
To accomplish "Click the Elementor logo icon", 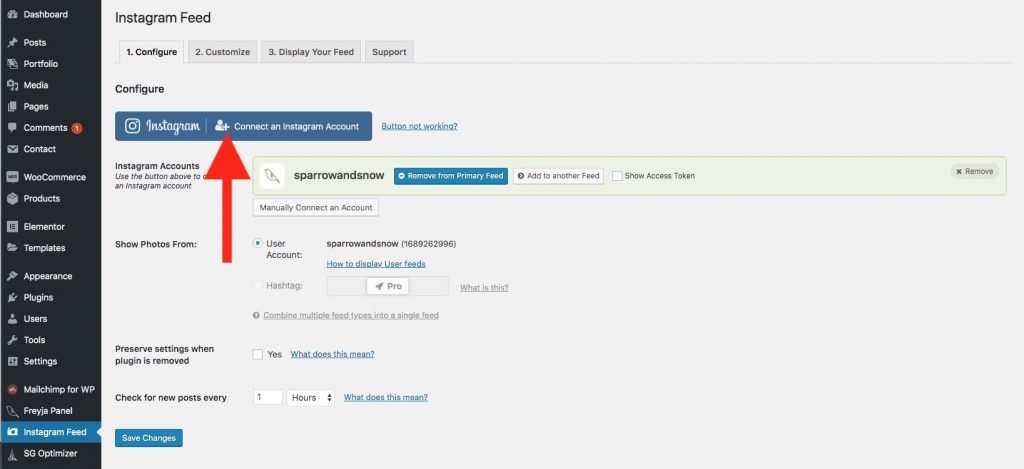I will pyautogui.click(x=12, y=227).
